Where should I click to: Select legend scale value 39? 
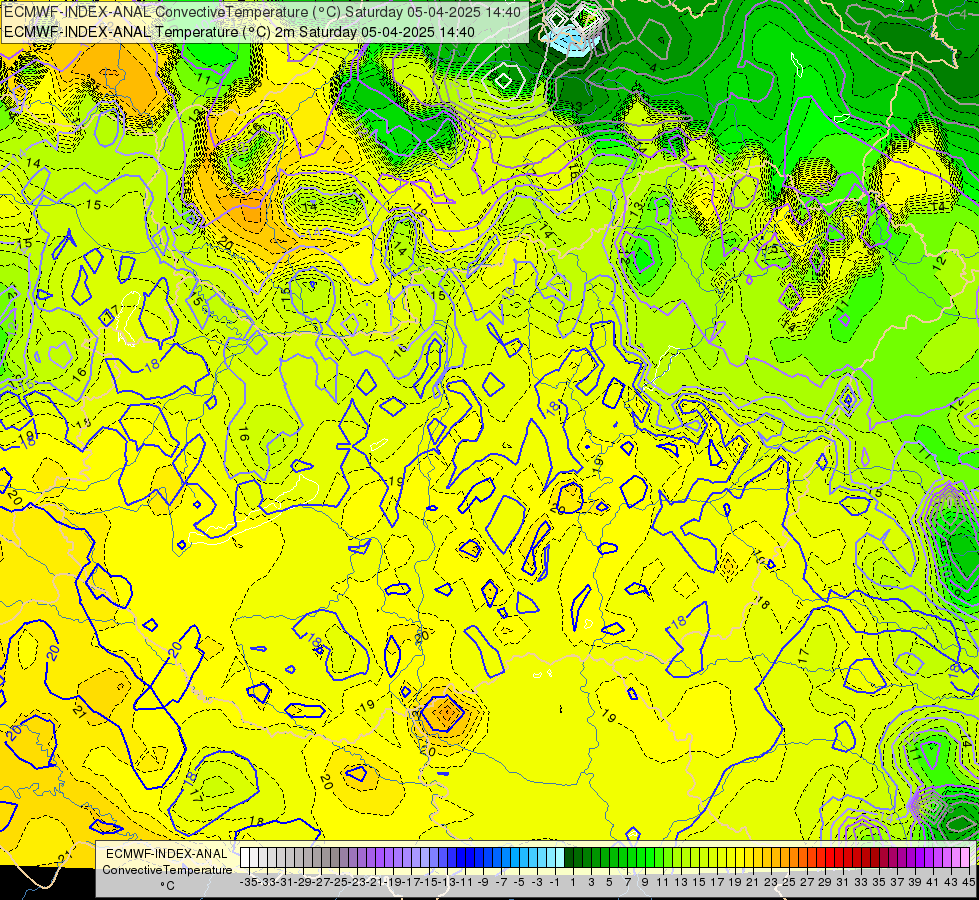915,882
